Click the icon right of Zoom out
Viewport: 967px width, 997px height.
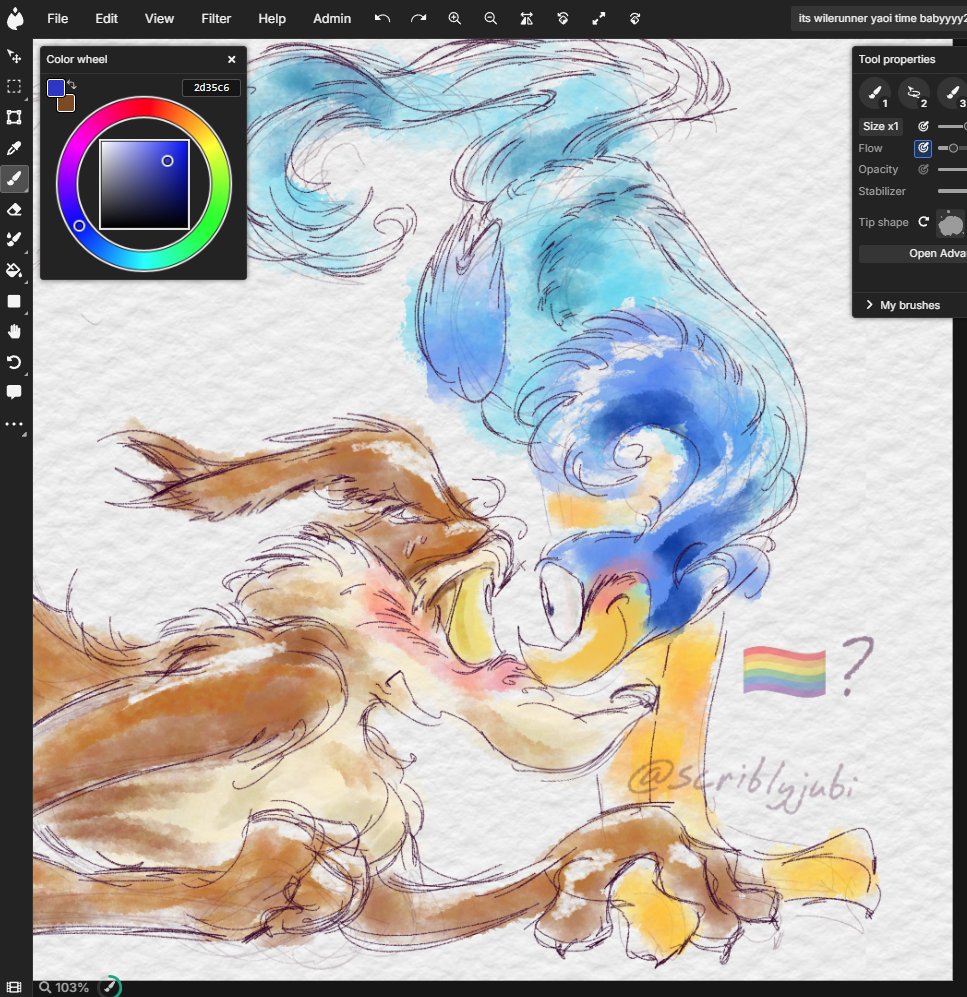pos(526,18)
